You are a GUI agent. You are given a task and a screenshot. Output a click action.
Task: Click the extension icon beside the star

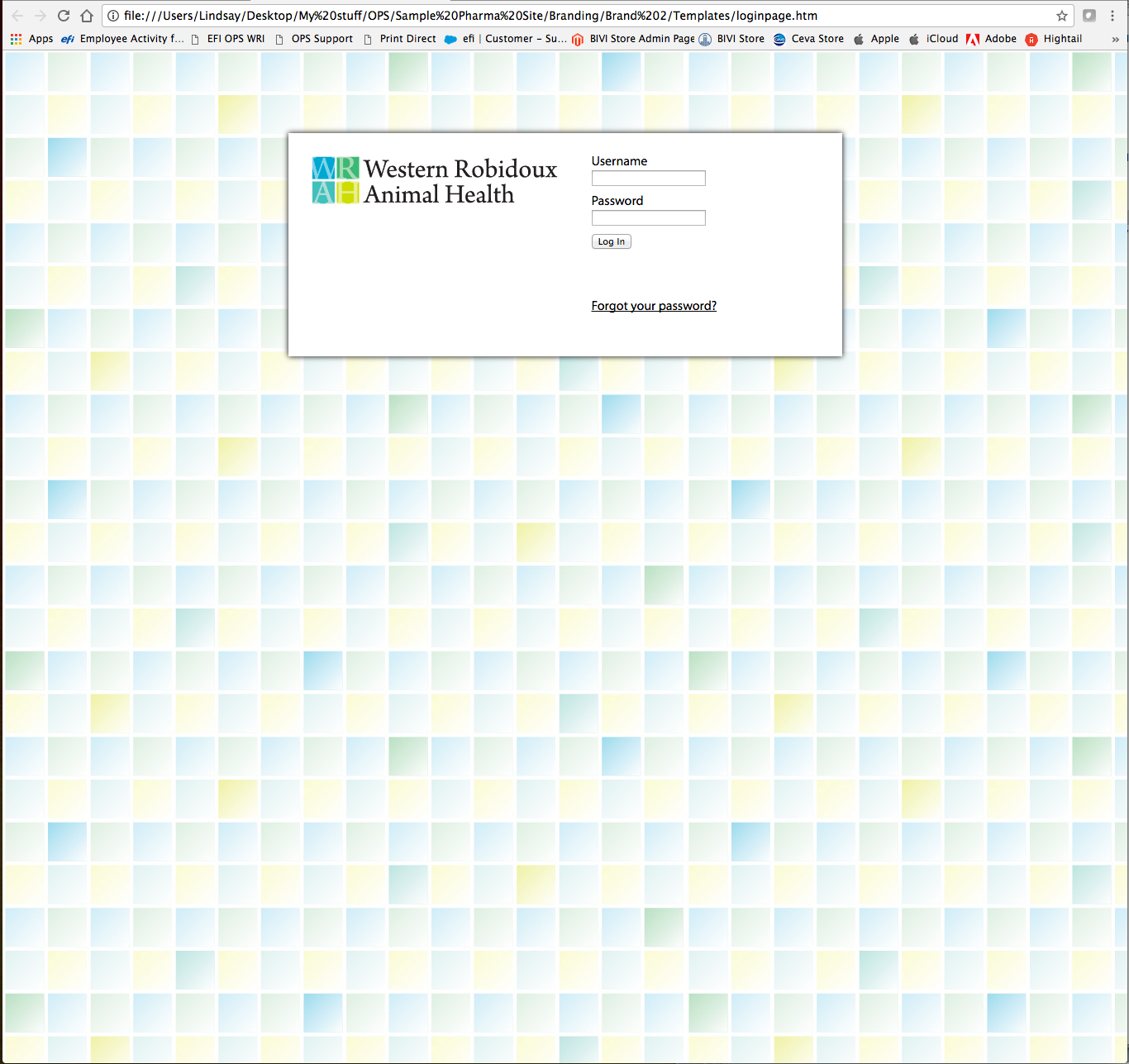click(1089, 16)
